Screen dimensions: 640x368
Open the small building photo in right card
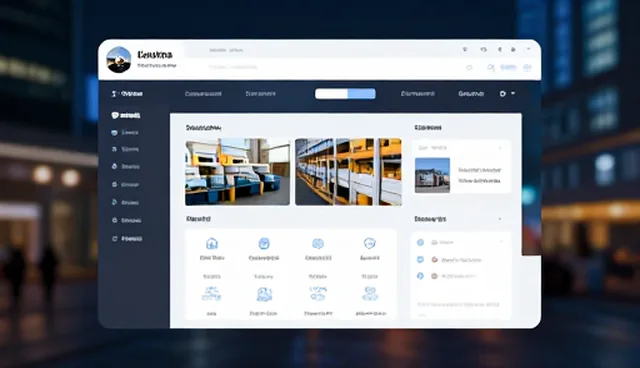432,175
